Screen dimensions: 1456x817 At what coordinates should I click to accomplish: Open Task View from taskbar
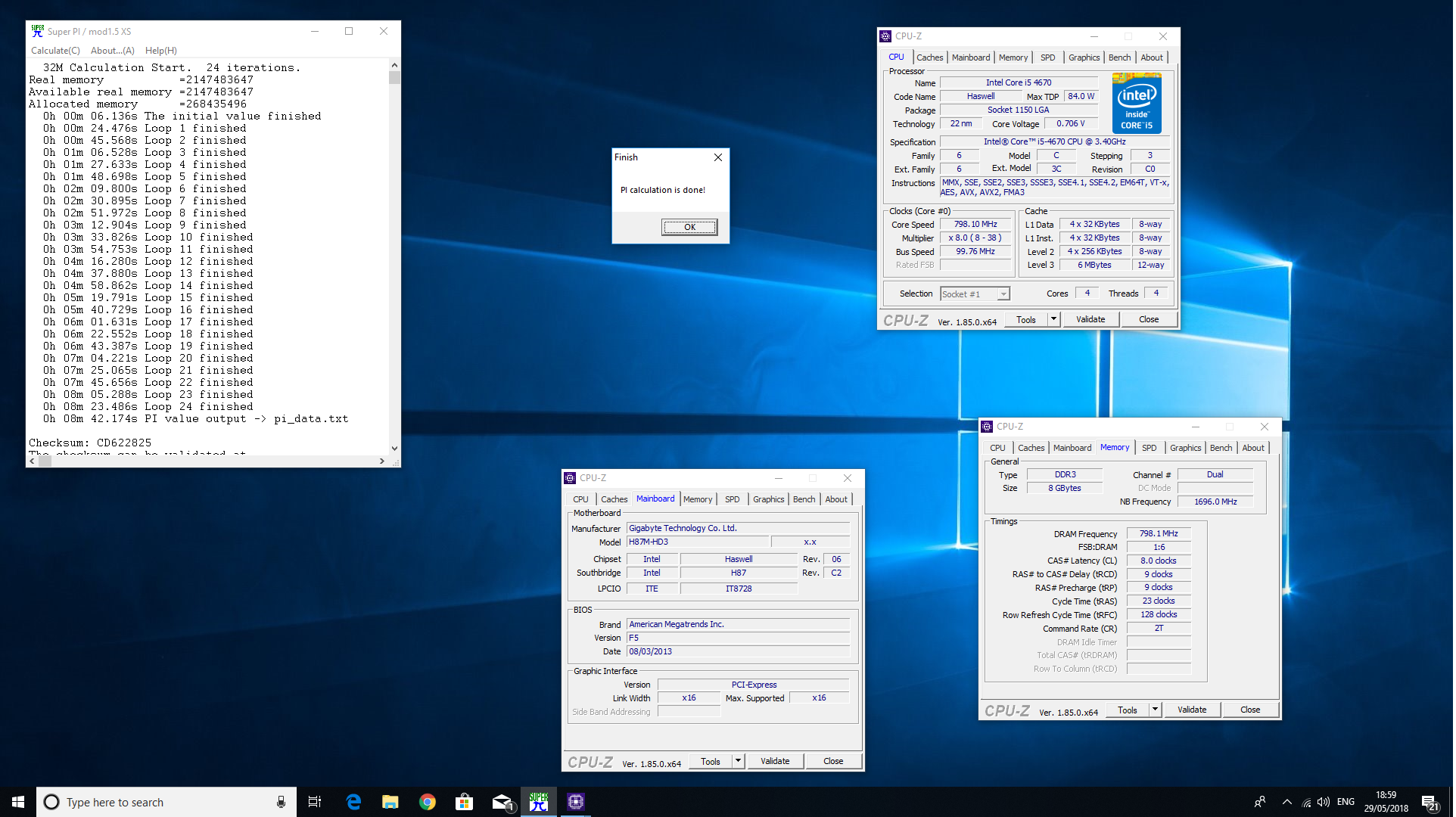[x=315, y=802]
